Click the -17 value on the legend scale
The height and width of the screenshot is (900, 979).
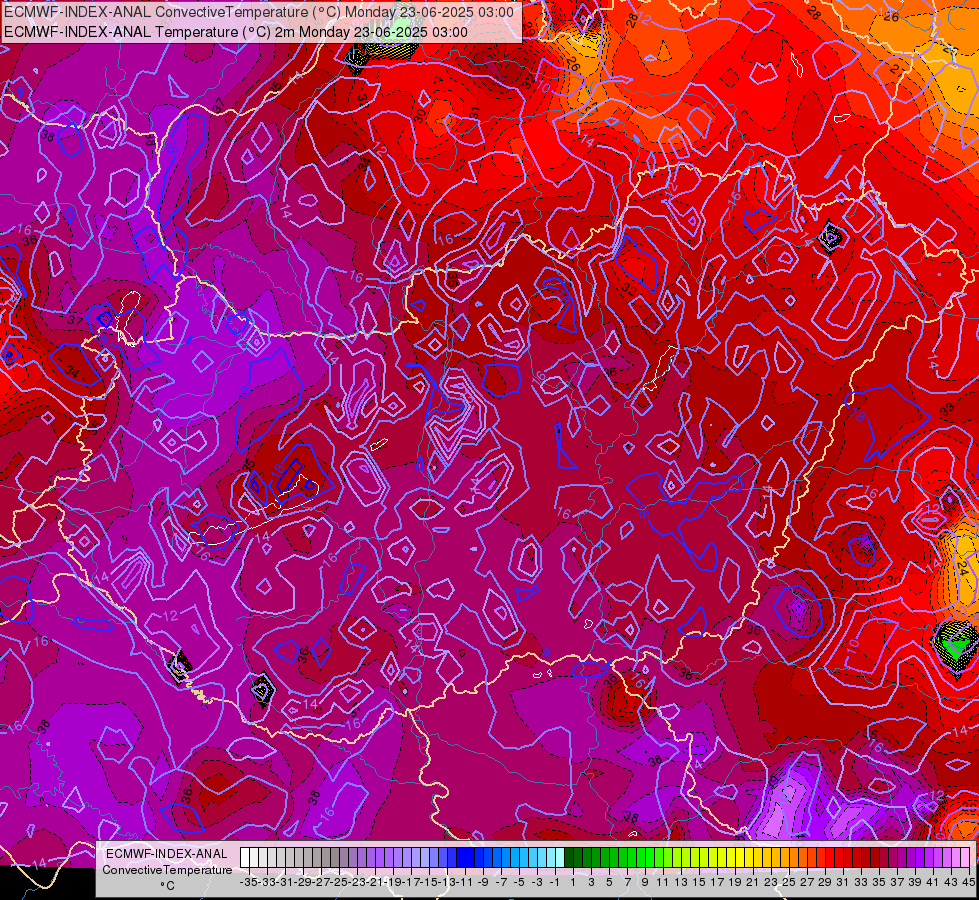coord(411,882)
